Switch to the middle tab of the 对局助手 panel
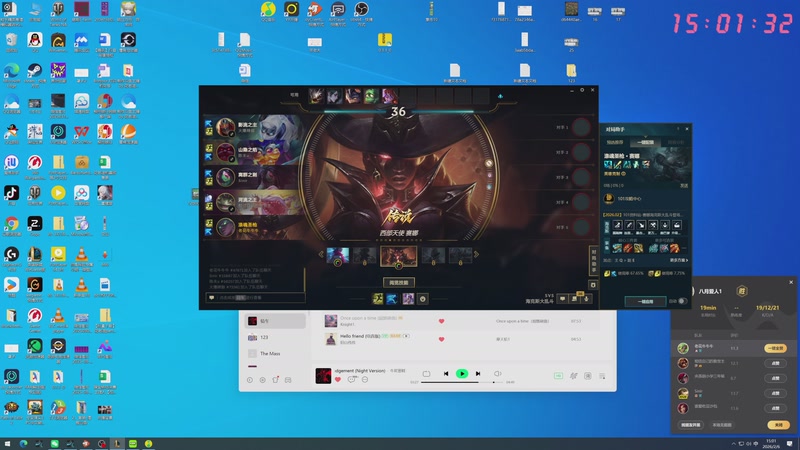Screen dimensions: 800x450 (x=645, y=142)
